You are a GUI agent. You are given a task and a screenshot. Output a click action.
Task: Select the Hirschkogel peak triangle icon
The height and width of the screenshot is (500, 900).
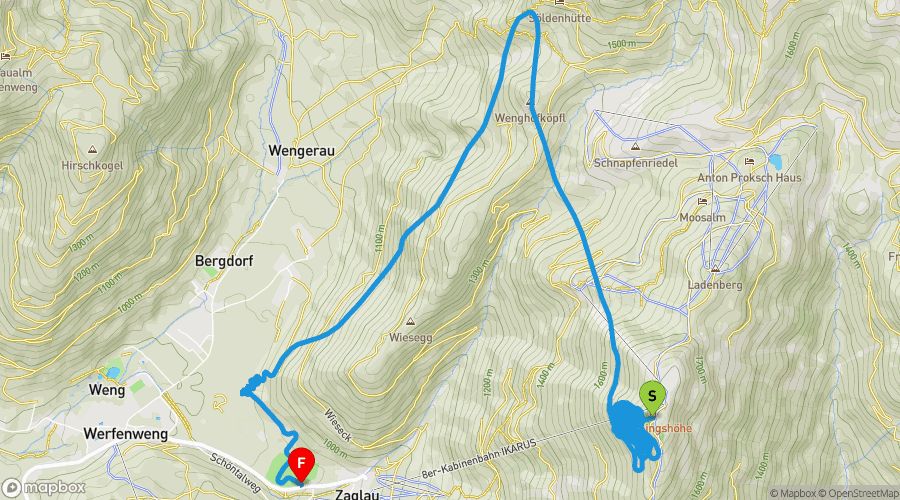(92, 150)
